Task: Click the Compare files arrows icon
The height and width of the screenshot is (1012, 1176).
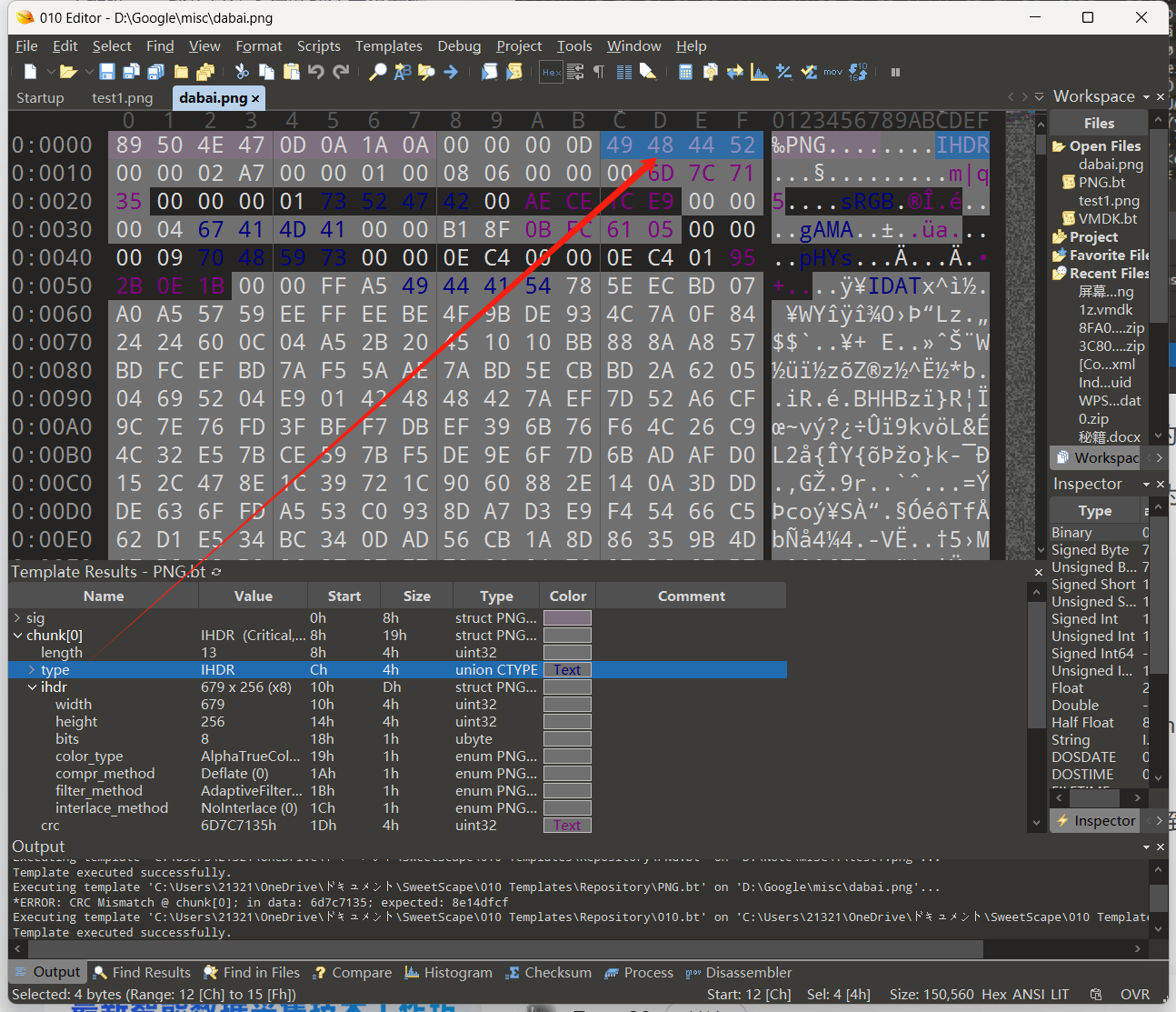Action: (735, 72)
